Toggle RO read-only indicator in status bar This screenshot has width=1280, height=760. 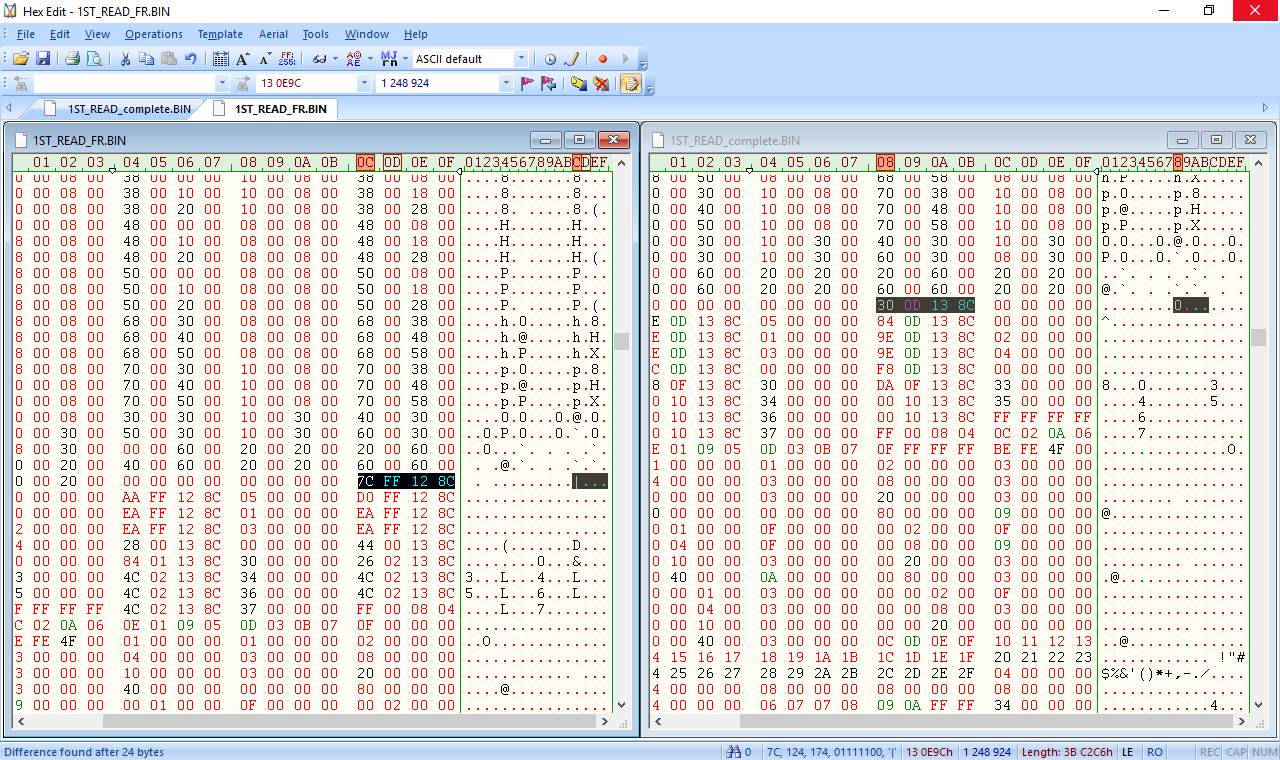pyautogui.click(x=1155, y=752)
